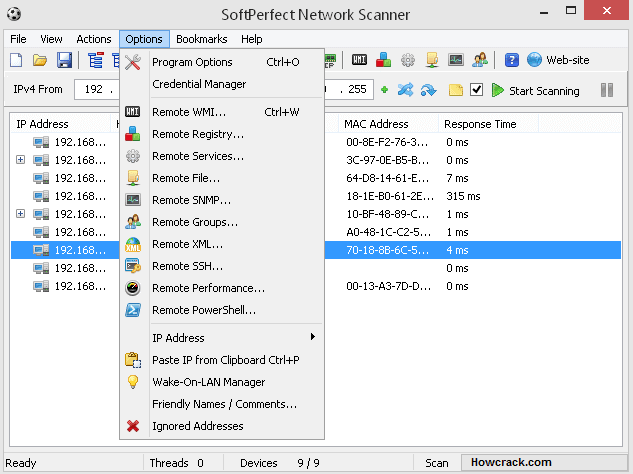Screen dimensions: 633x474
Task: Click the IPv4 From first octet field
Action: 94,89
